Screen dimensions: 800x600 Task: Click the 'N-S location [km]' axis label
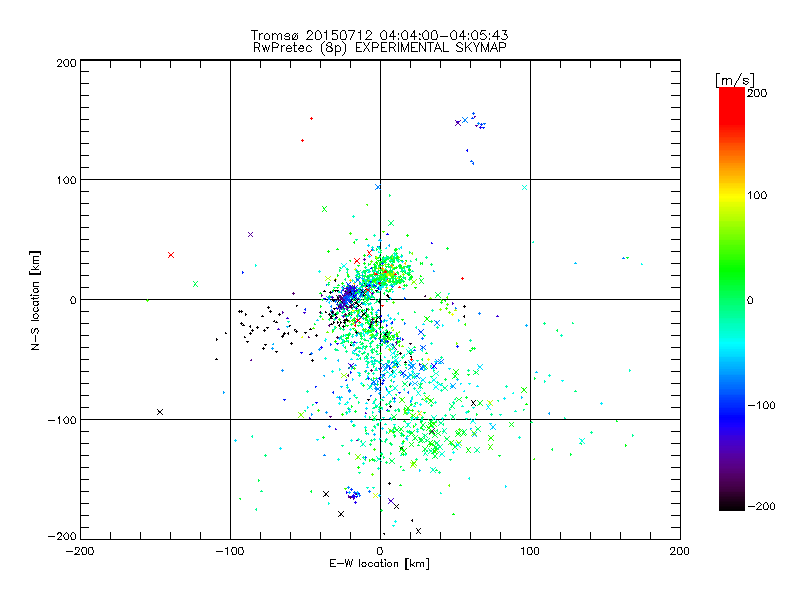coord(35,300)
